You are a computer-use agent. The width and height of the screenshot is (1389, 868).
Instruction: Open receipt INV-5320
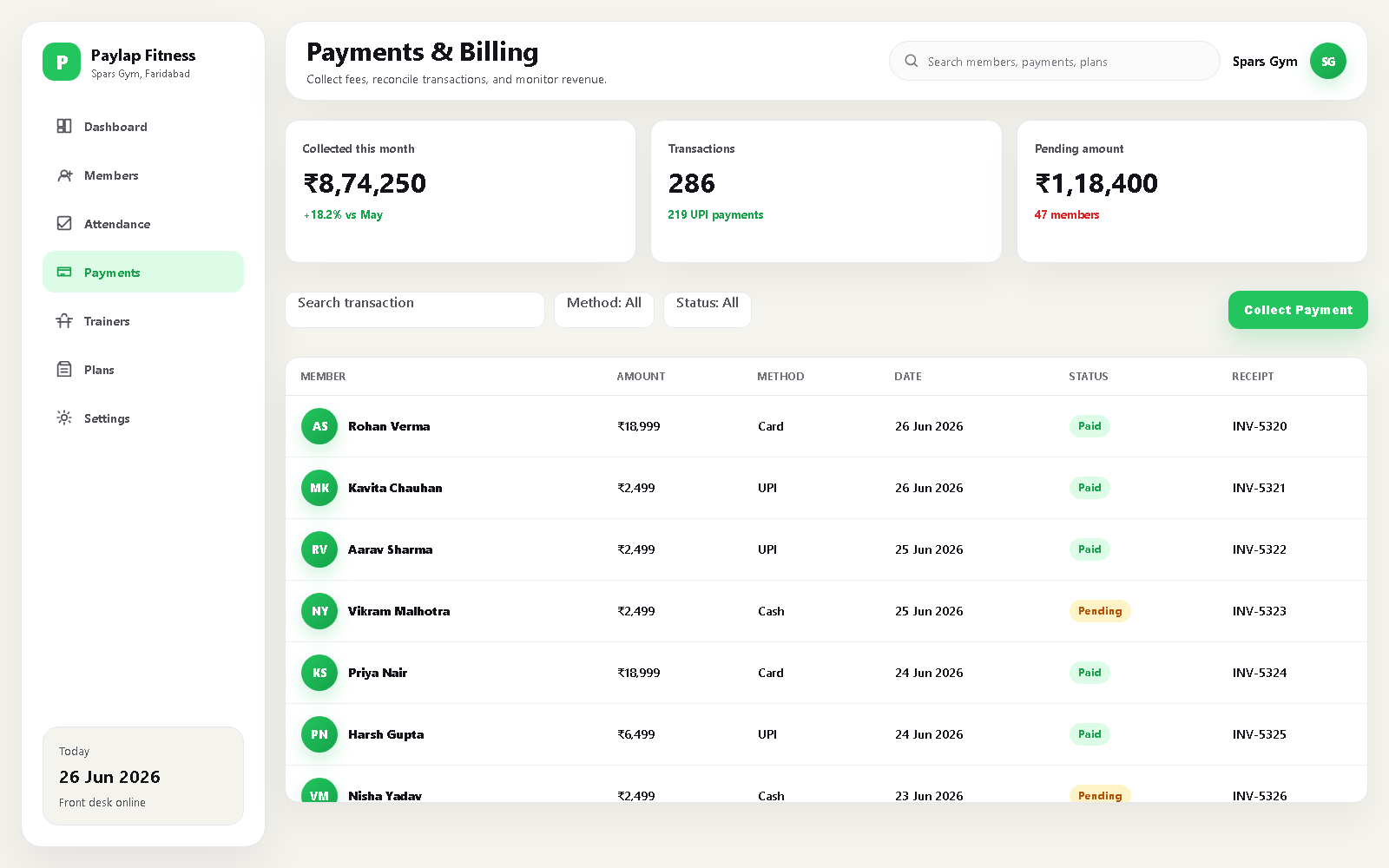point(1260,426)
